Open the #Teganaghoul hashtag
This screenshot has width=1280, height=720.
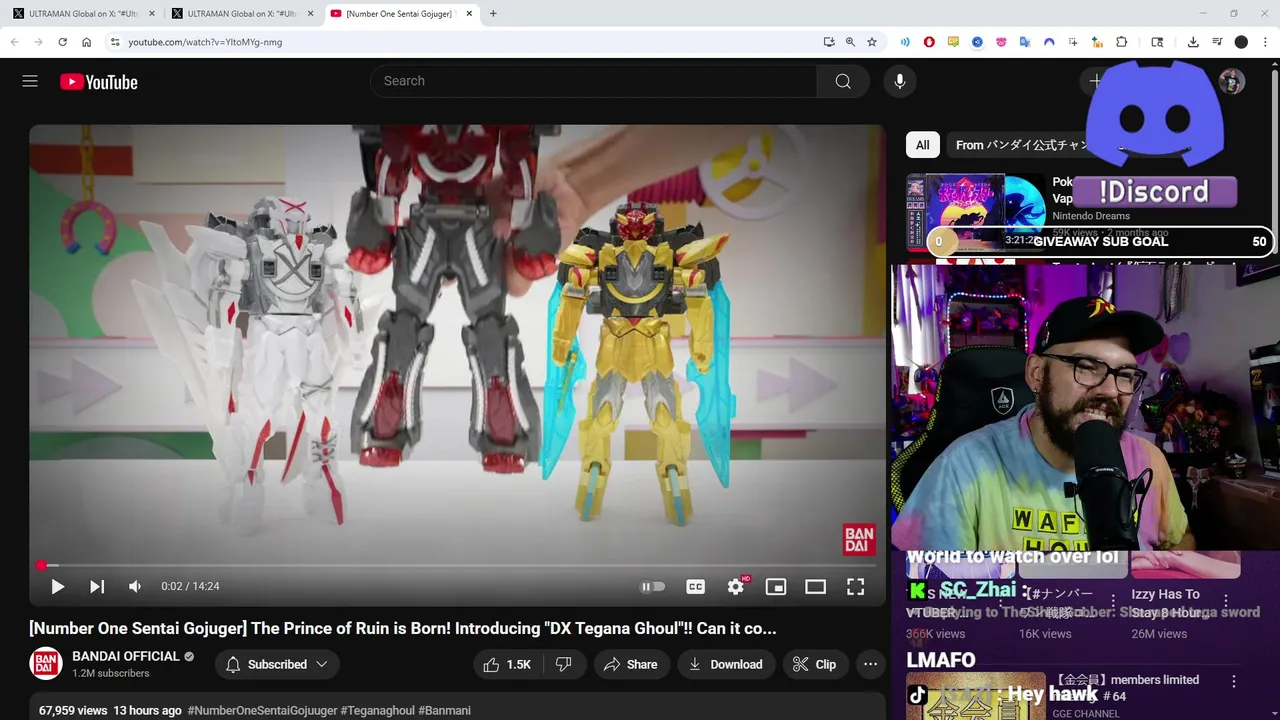point(377,710)
